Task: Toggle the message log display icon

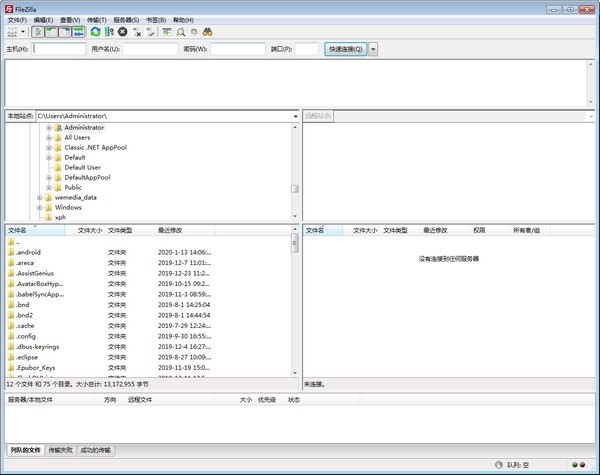Action: point(37,32)
